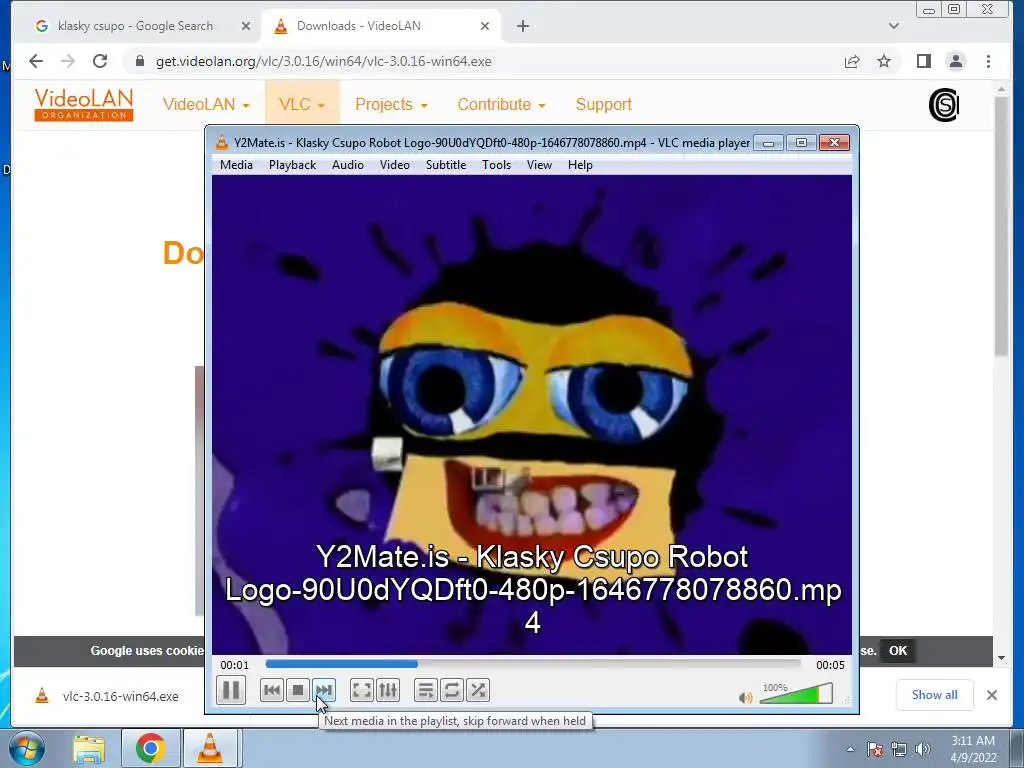This screenshot has height=768, width=1024.
Task: Pause playback in VLC
Action: (231, 690)
